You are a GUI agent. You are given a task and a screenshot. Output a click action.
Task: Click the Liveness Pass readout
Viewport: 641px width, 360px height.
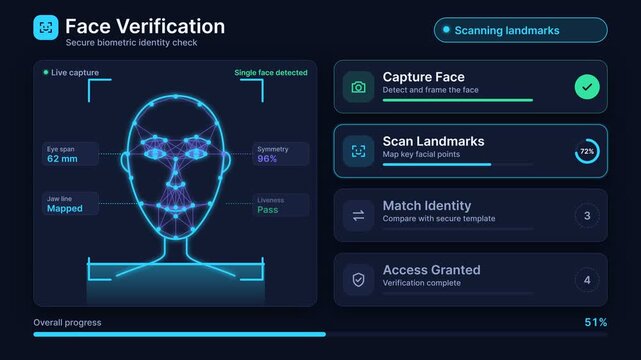tap(280, 205)
